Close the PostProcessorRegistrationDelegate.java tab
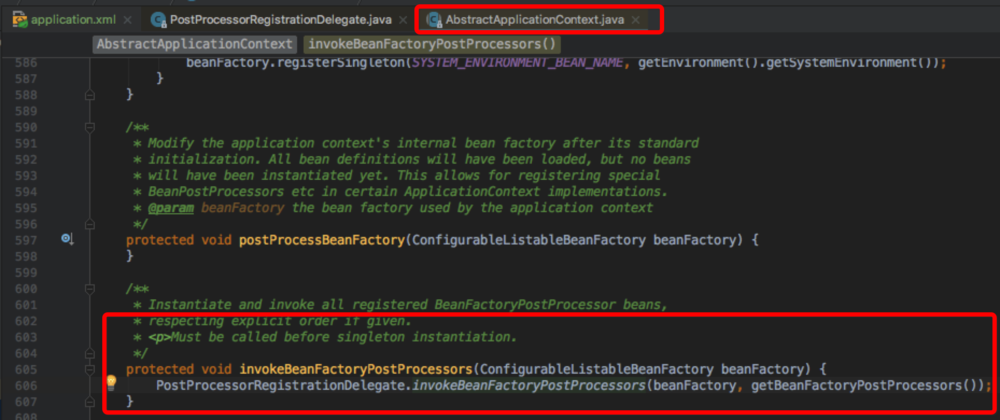Viewport: 1000px width, 420px height. coord(402,20)
